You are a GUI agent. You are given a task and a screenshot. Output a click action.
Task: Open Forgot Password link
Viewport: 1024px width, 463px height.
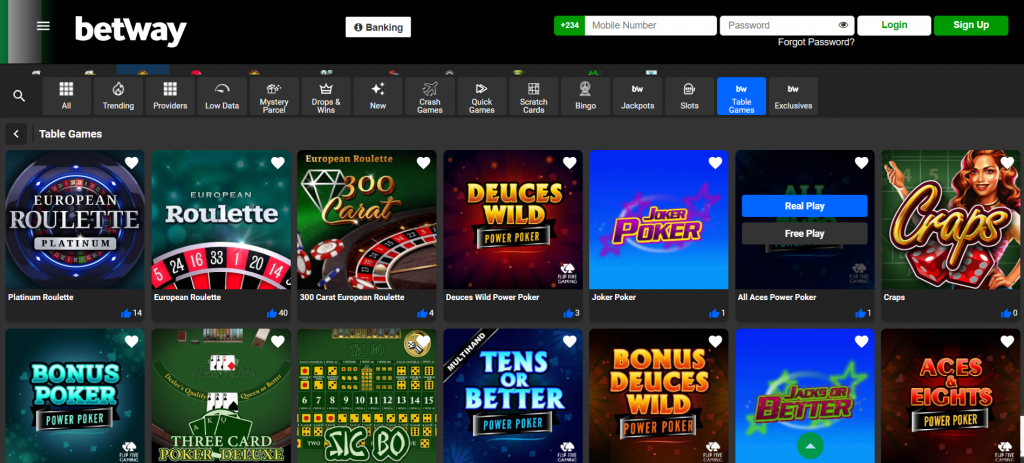[x=816, y=42]
